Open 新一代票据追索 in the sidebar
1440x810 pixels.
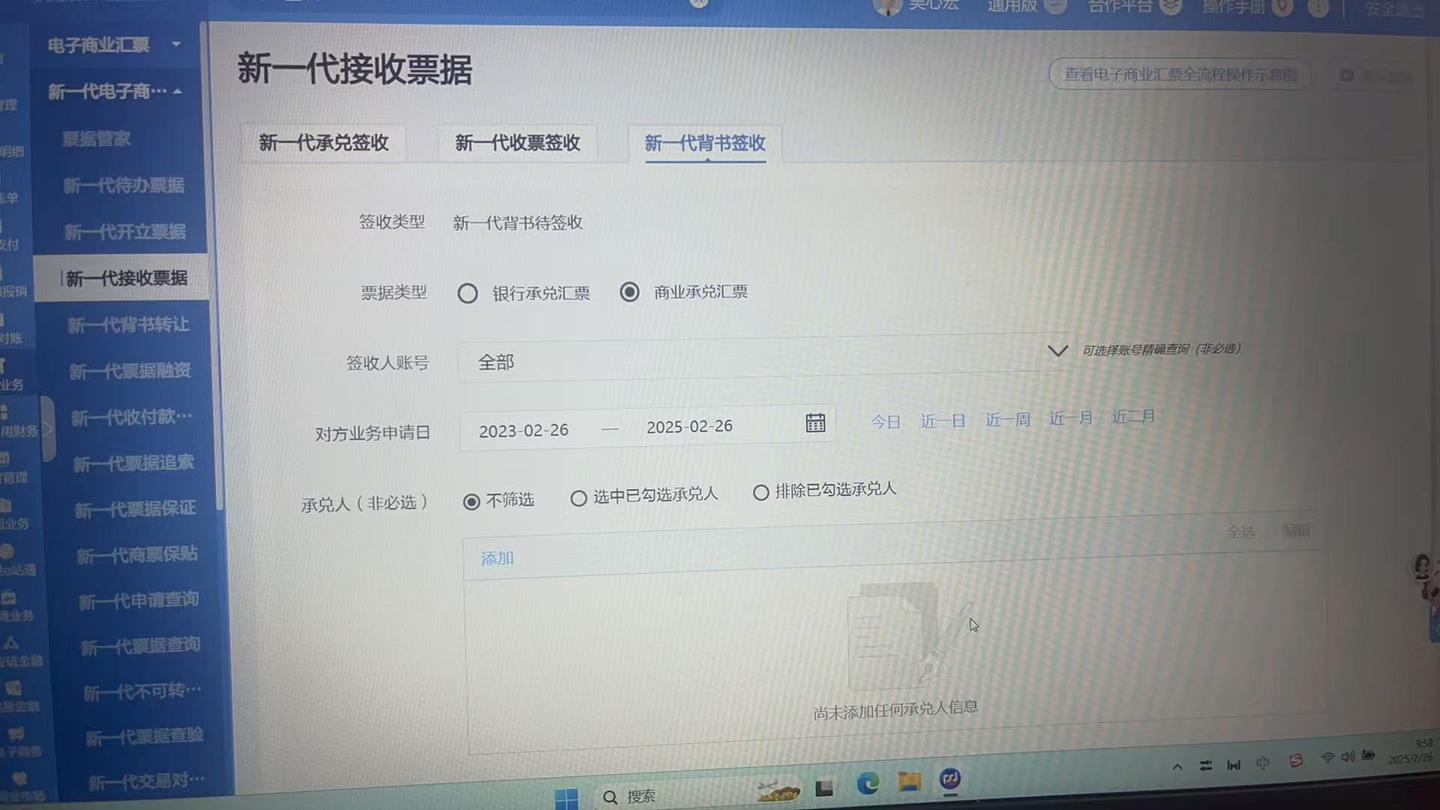pyautogui.click(x=134, y=464)
